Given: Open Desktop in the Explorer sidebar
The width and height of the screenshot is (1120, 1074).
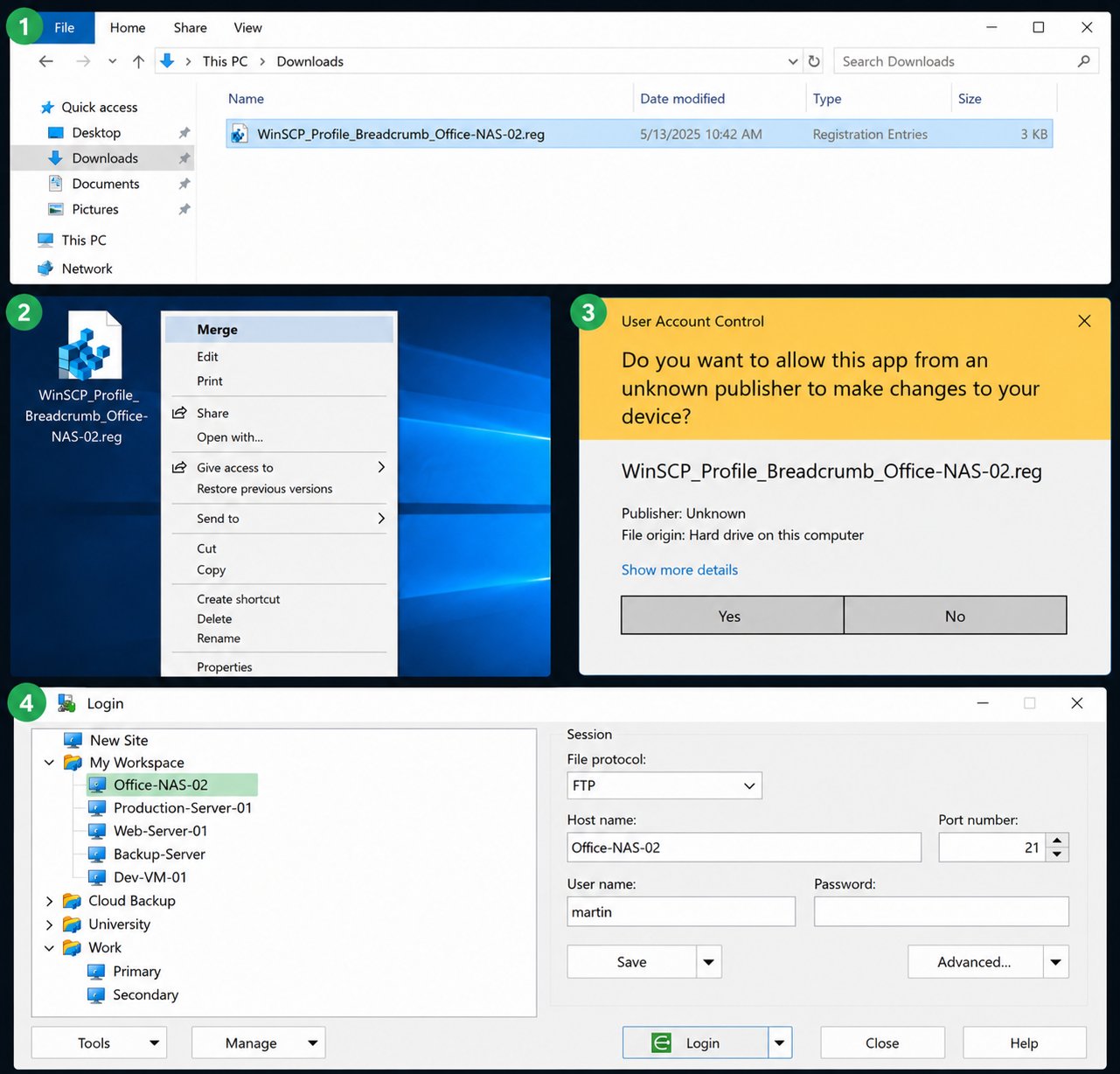Looking at the screenshot, I should 96,133.
